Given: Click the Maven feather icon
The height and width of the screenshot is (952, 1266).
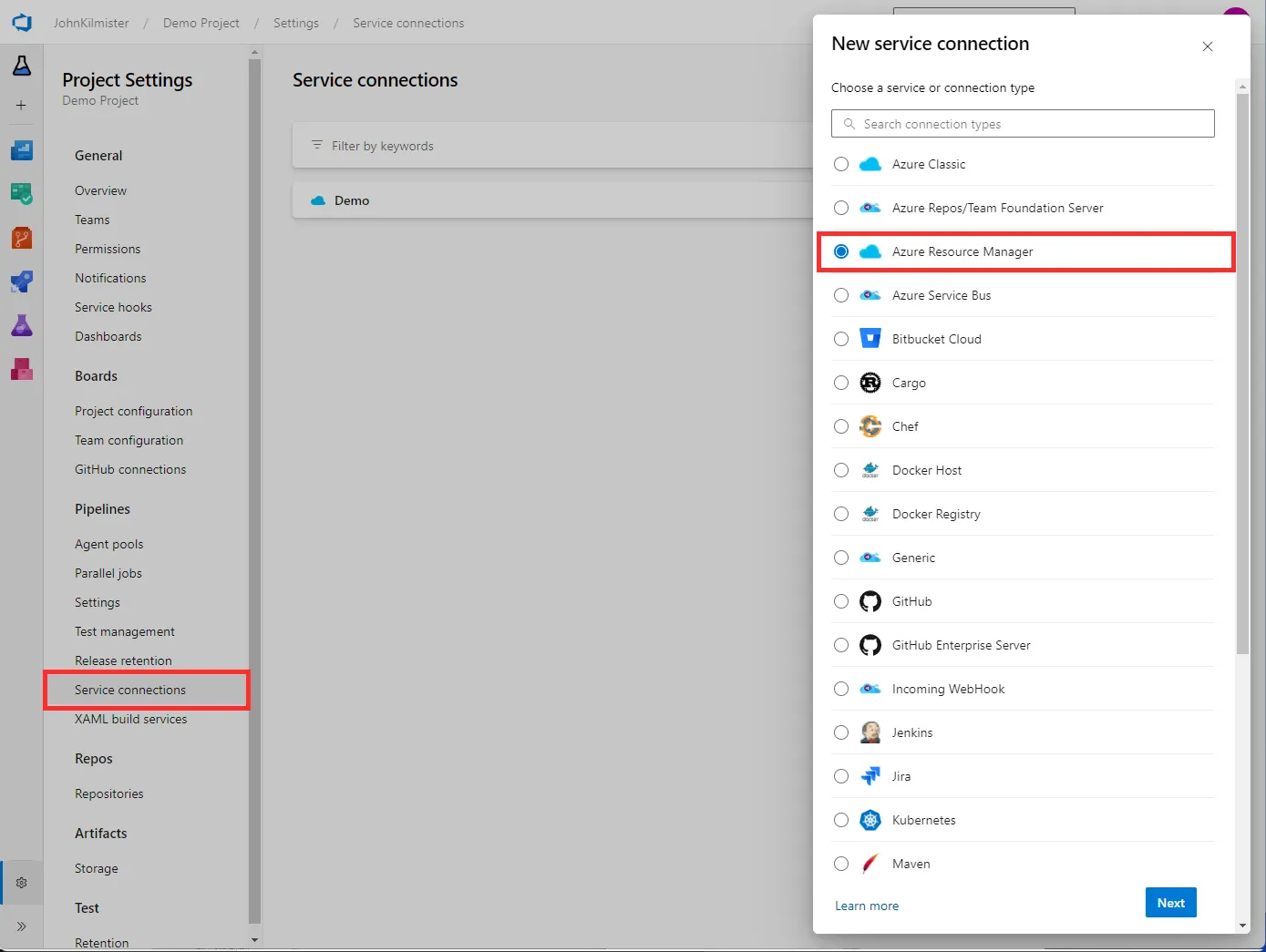Looking at the screenshot, I should 870,864.
